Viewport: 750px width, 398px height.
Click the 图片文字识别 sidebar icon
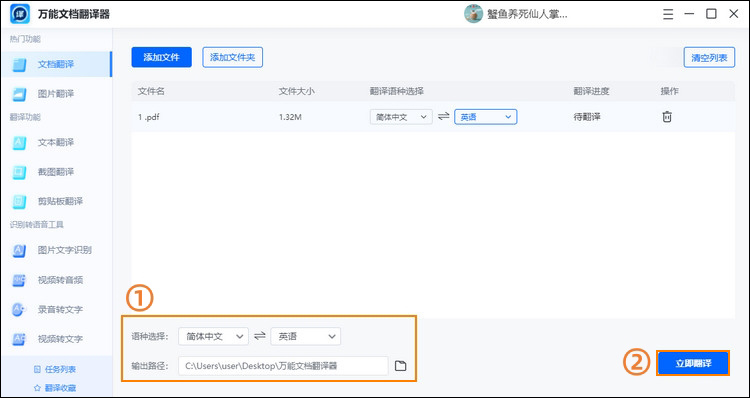(19, 250)
